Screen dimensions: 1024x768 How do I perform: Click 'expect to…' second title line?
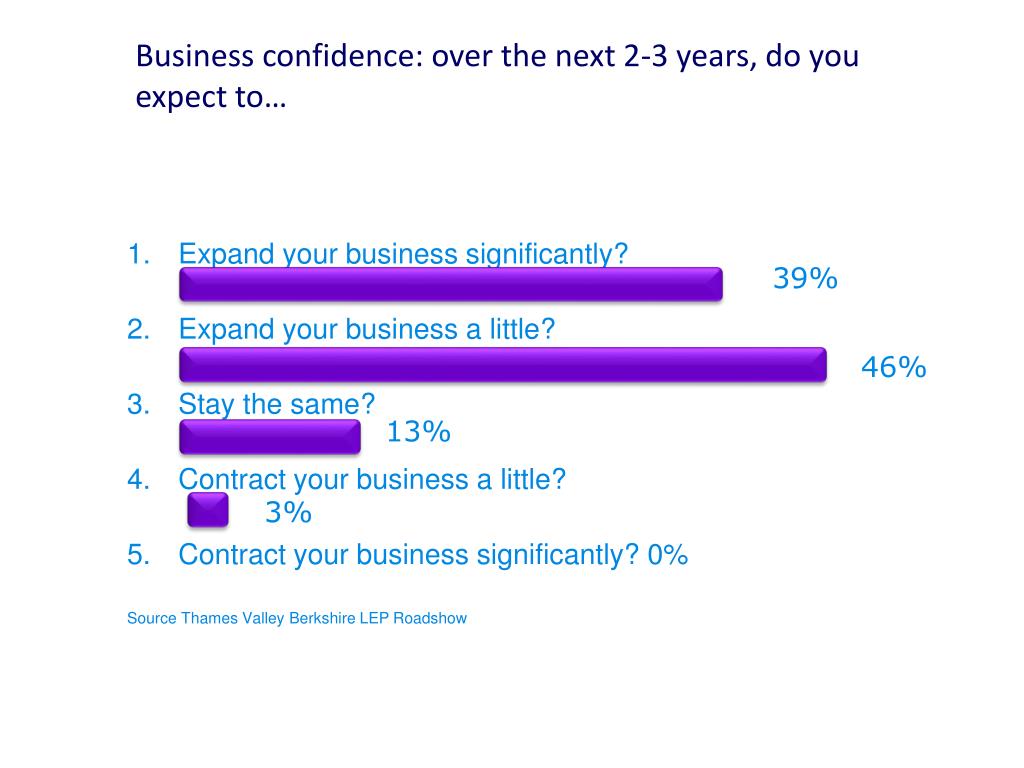(x=211, y=97)
